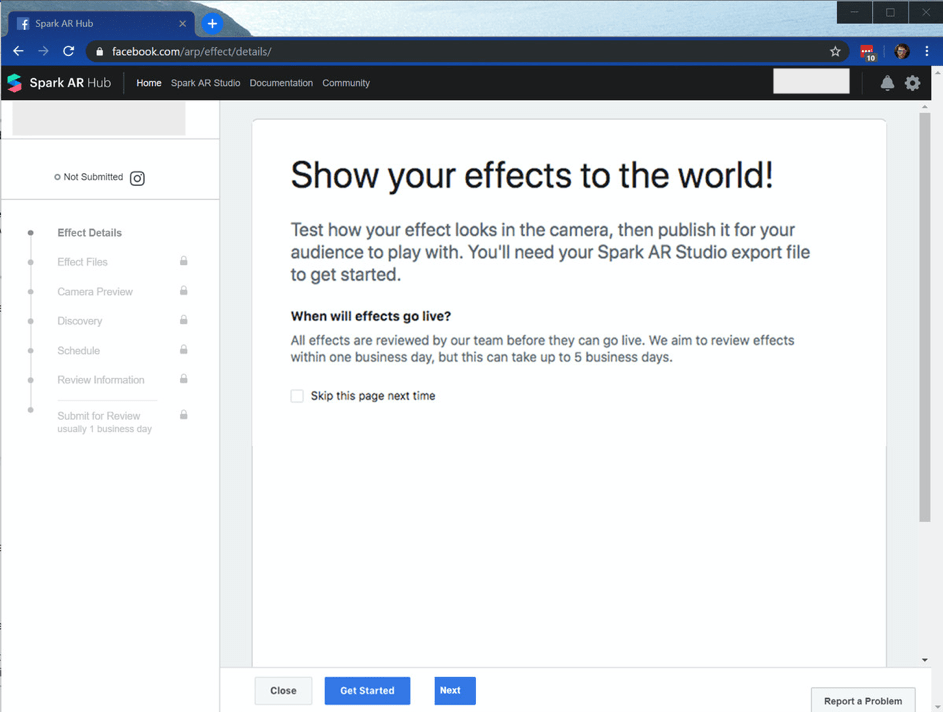943x712 pixels.
Task: Minimize the Chrome window
Action: (854, 12)
